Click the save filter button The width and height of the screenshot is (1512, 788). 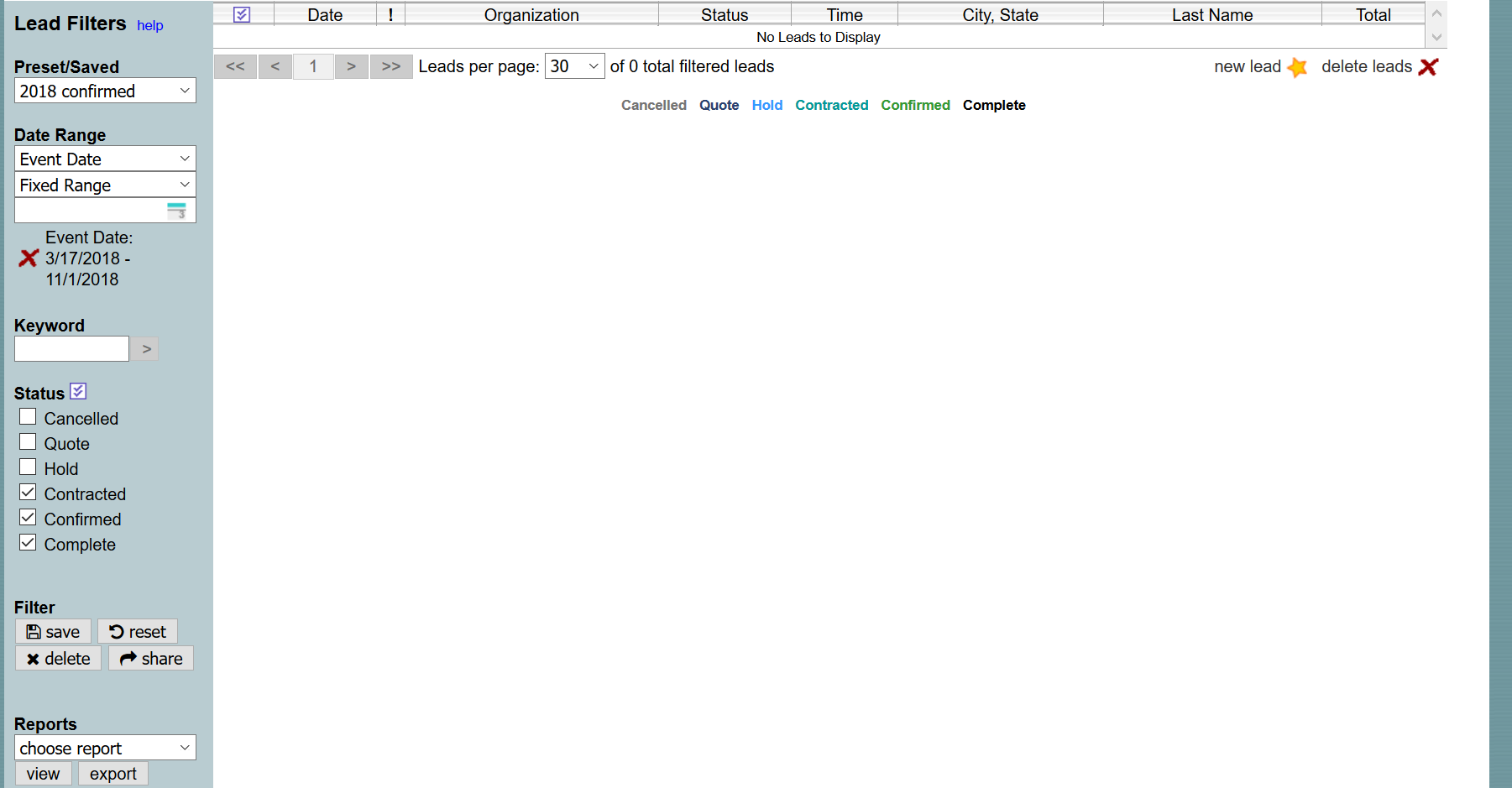pyautogui.click(x=53, y=632)
